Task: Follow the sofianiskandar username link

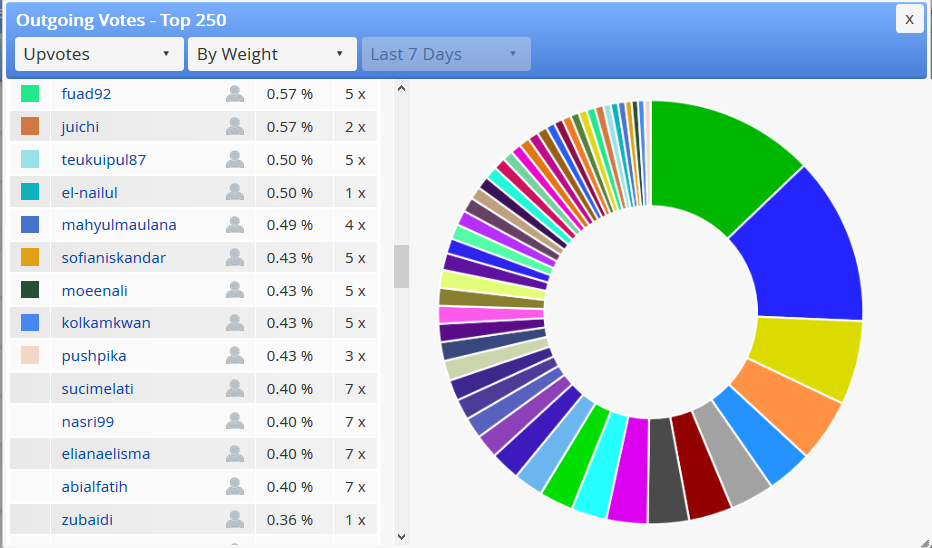Action: click(114, 257)
